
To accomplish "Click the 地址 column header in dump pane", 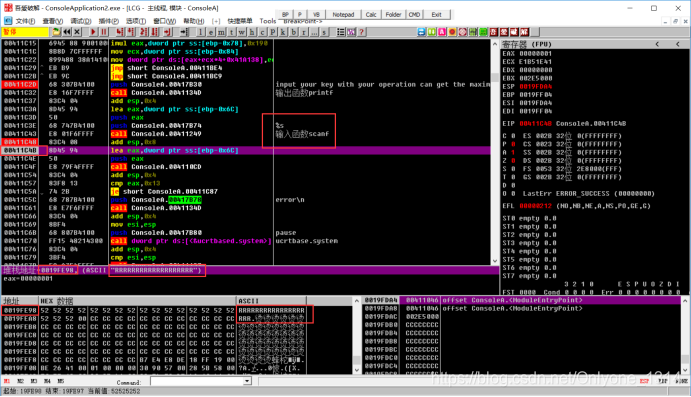I will click(x=20, y=301).
